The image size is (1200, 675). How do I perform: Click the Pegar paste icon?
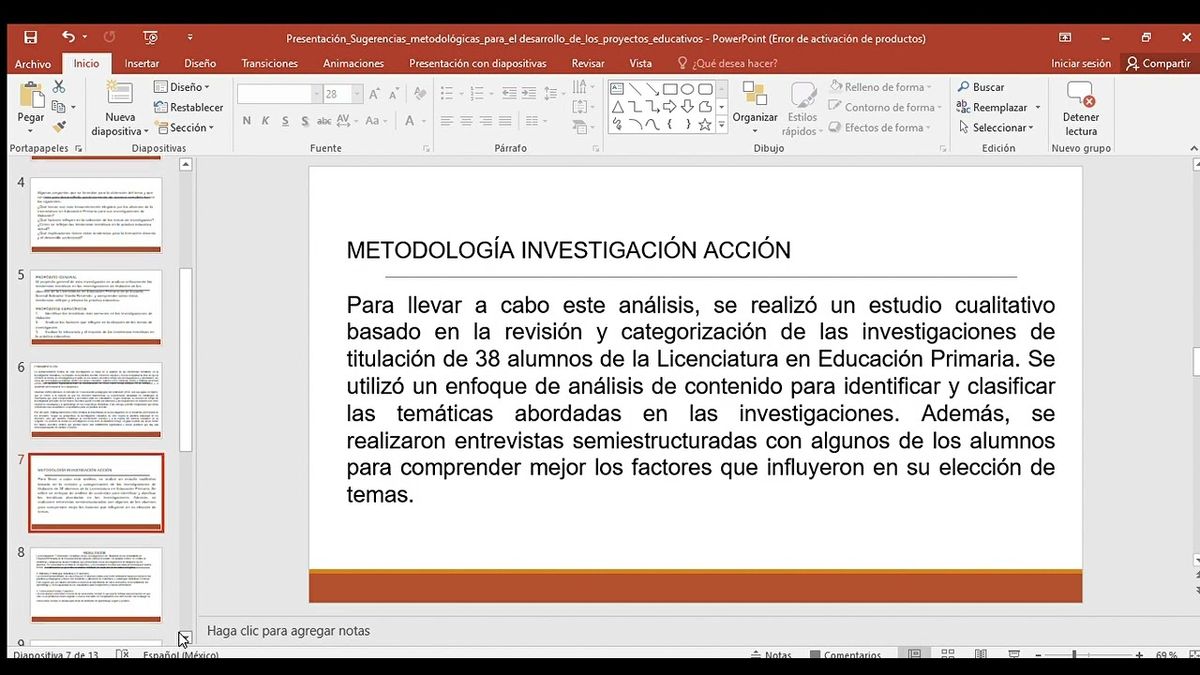[31, 96]
